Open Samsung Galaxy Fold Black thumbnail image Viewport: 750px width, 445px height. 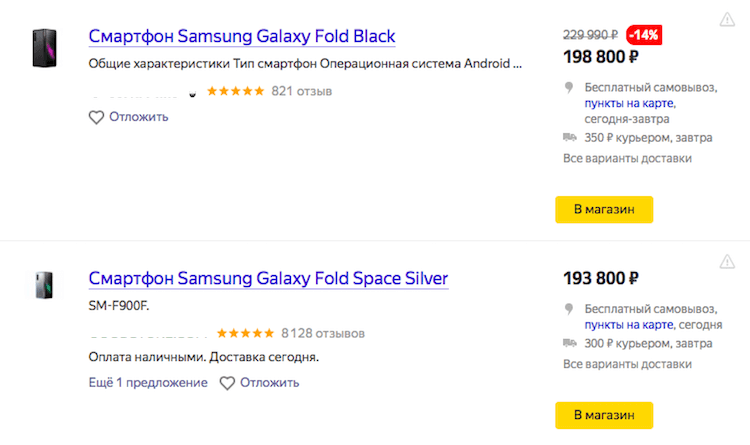coord(43,45)
